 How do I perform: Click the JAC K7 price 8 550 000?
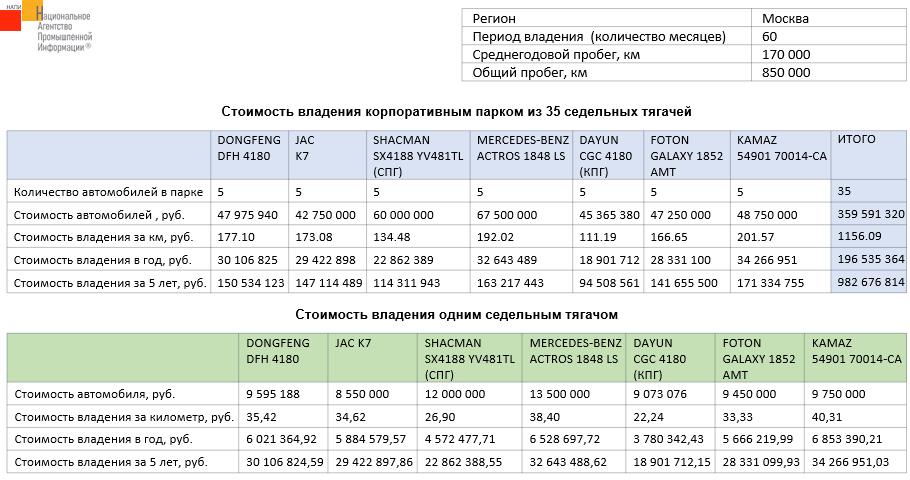click(372, 394)
